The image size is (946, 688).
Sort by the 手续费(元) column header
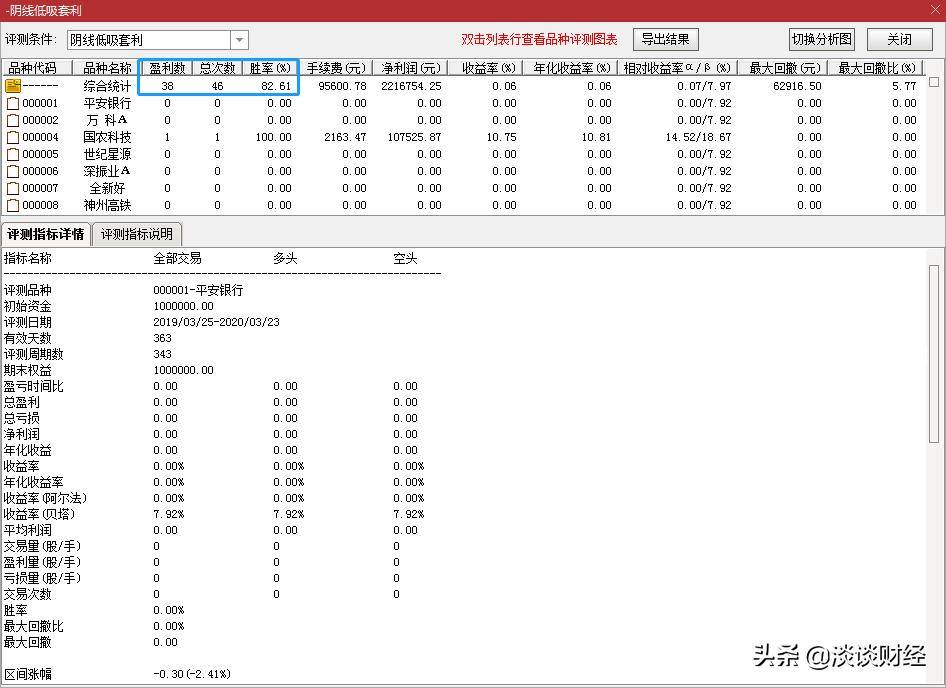tap(335, 68)
